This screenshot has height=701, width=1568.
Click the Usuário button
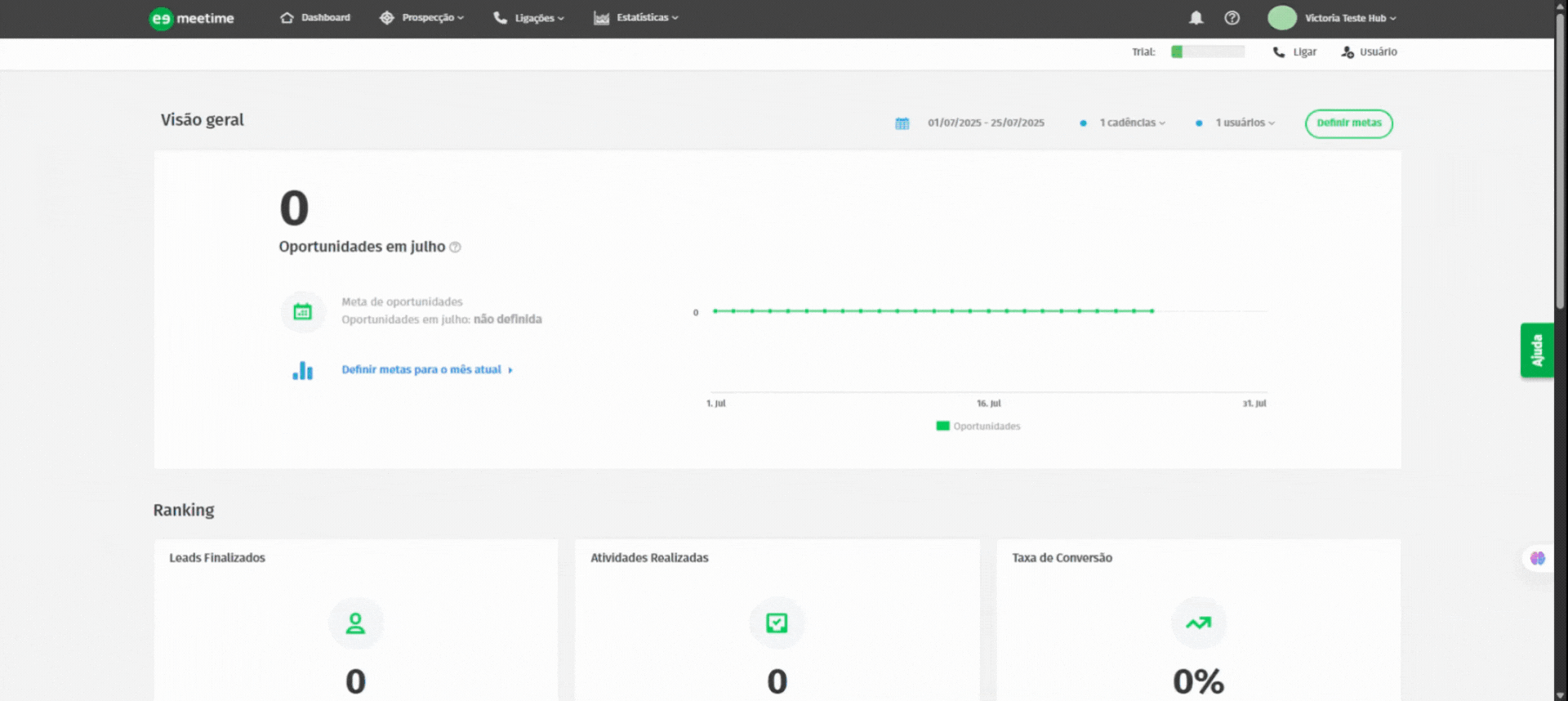pos(1370,51)
